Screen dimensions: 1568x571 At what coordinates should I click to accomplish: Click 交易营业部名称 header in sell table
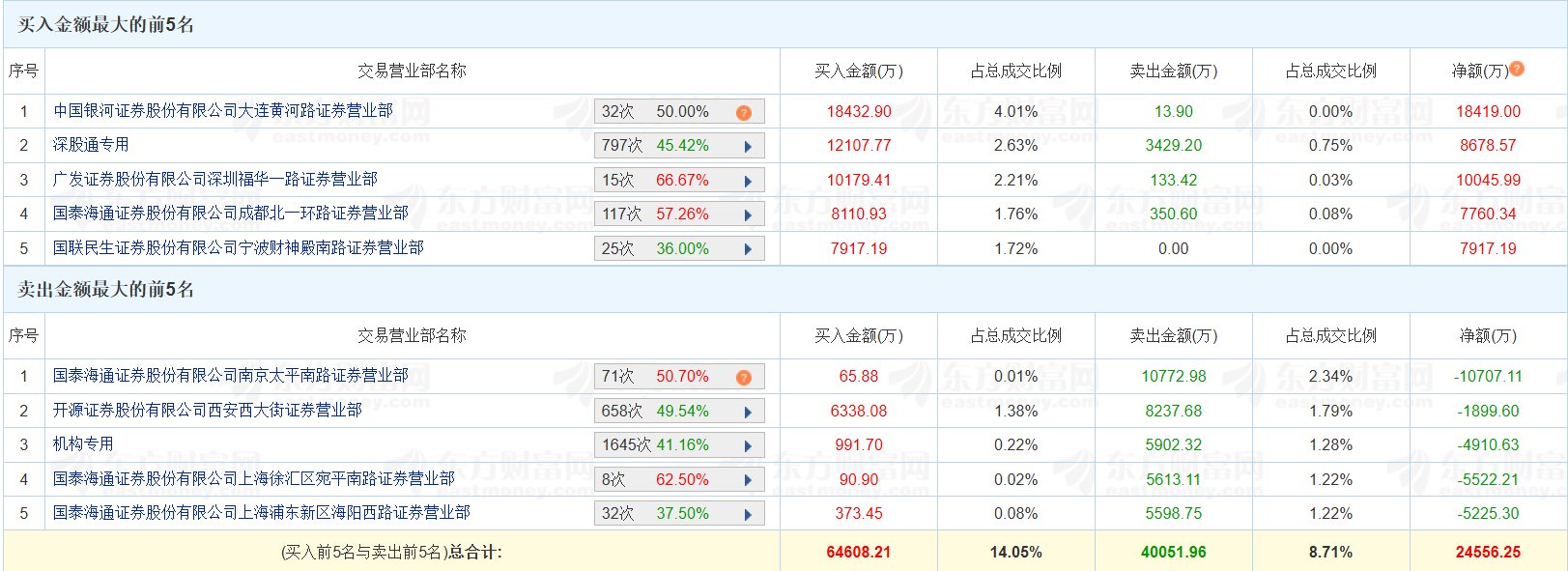[412, 335]
